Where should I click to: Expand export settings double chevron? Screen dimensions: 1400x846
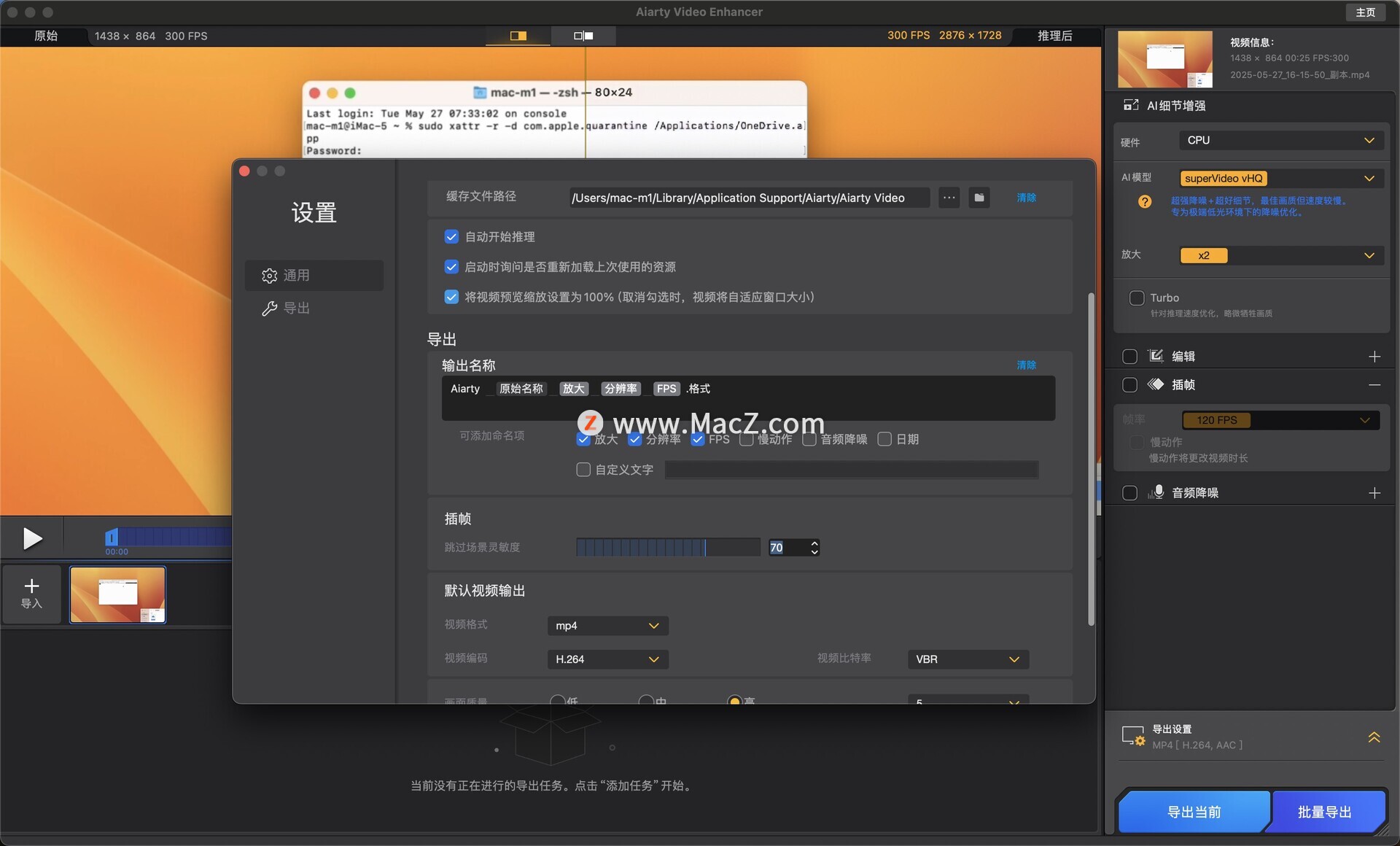[1374, 737]
